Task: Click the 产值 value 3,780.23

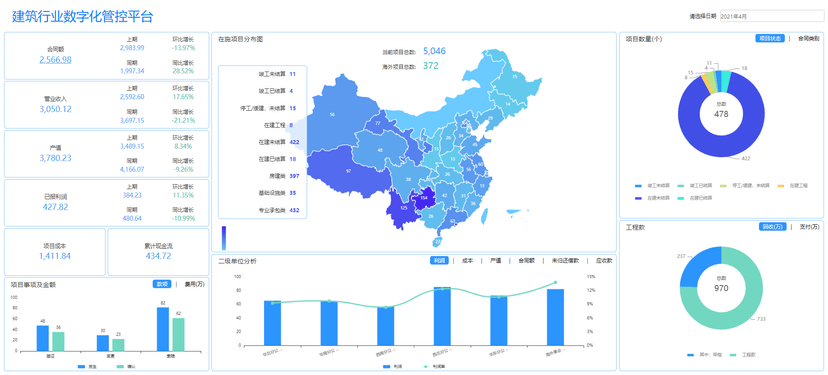Action: 55,158
